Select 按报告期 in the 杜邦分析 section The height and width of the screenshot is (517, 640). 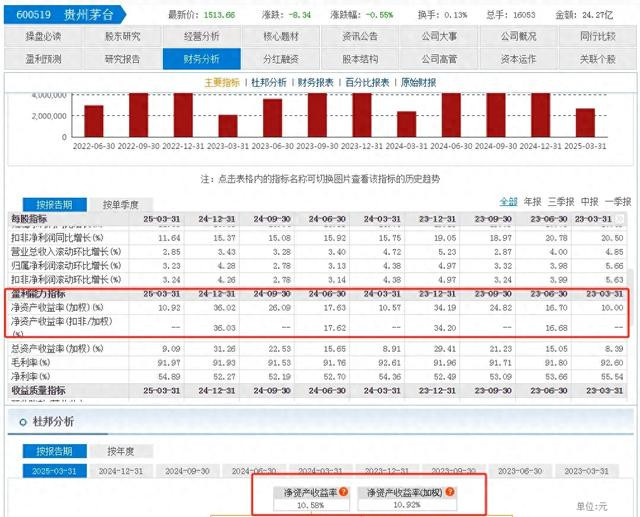[55, 451]
